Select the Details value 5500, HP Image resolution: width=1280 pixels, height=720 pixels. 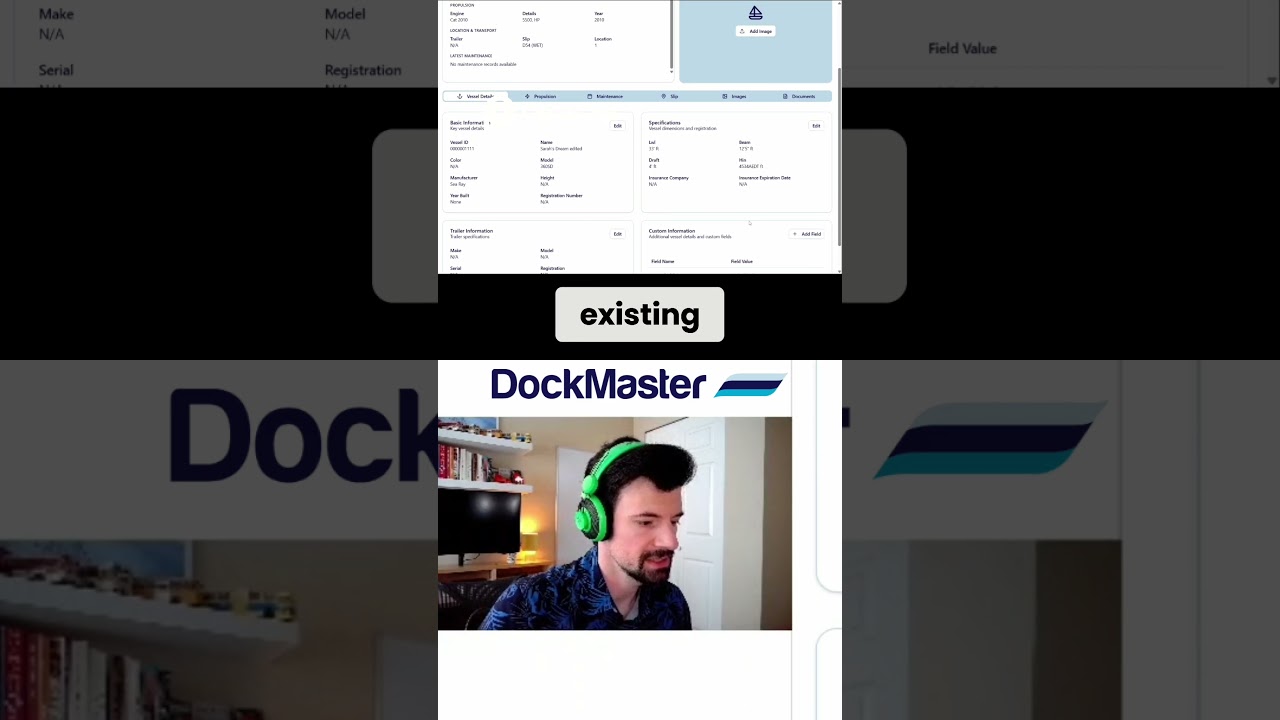point(533,20)
